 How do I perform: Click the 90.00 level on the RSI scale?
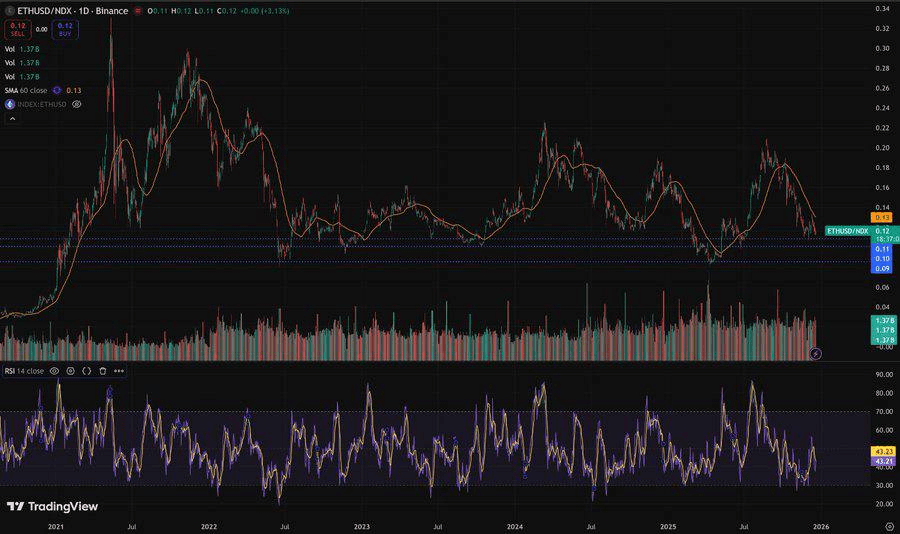point(885,374)
